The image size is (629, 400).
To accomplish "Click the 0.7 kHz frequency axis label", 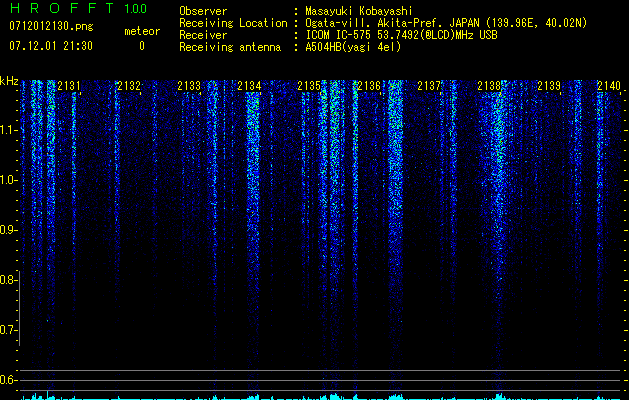I will click(7, 330).
